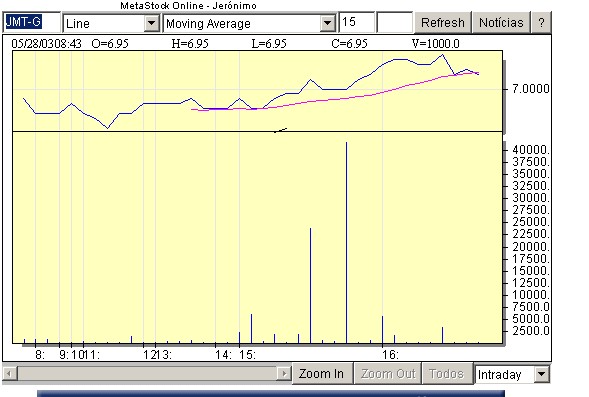Click the 16: time axis label
The image size is (589, 397).
click(390, 355)
